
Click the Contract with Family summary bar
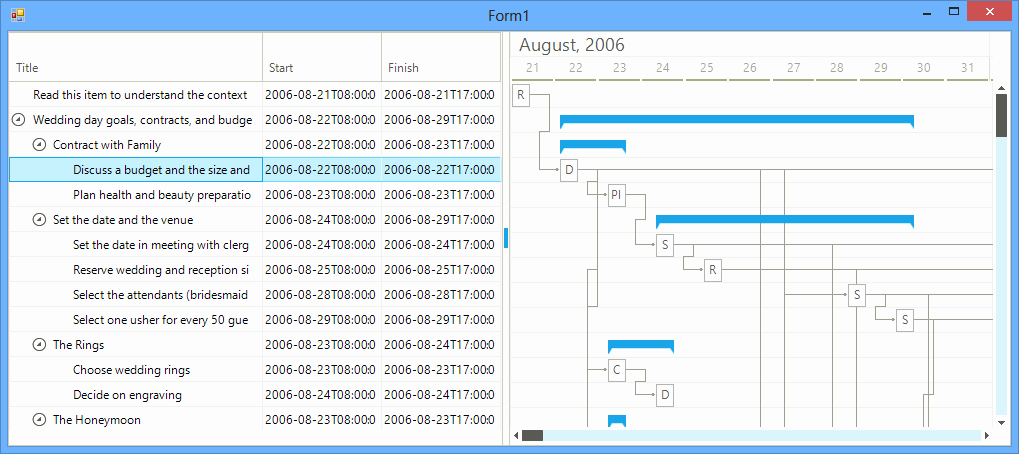click(x=593, y=145)
